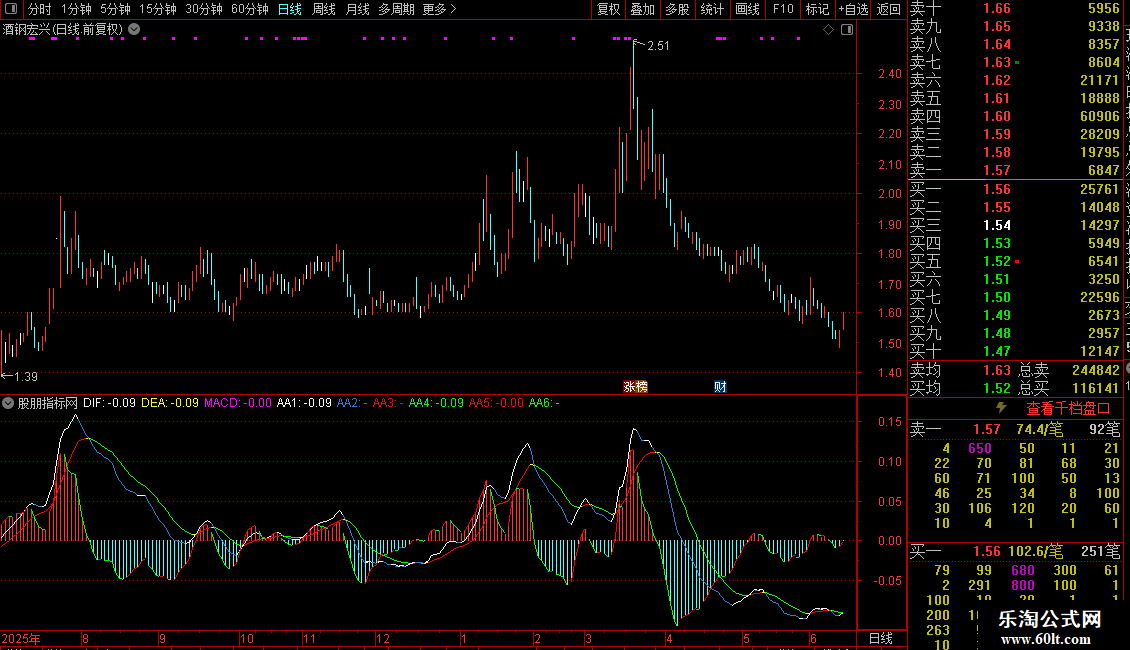Open the 查看千档盘口 link
This screenshot has width=1130, height=650.
tap(1068, 409)
